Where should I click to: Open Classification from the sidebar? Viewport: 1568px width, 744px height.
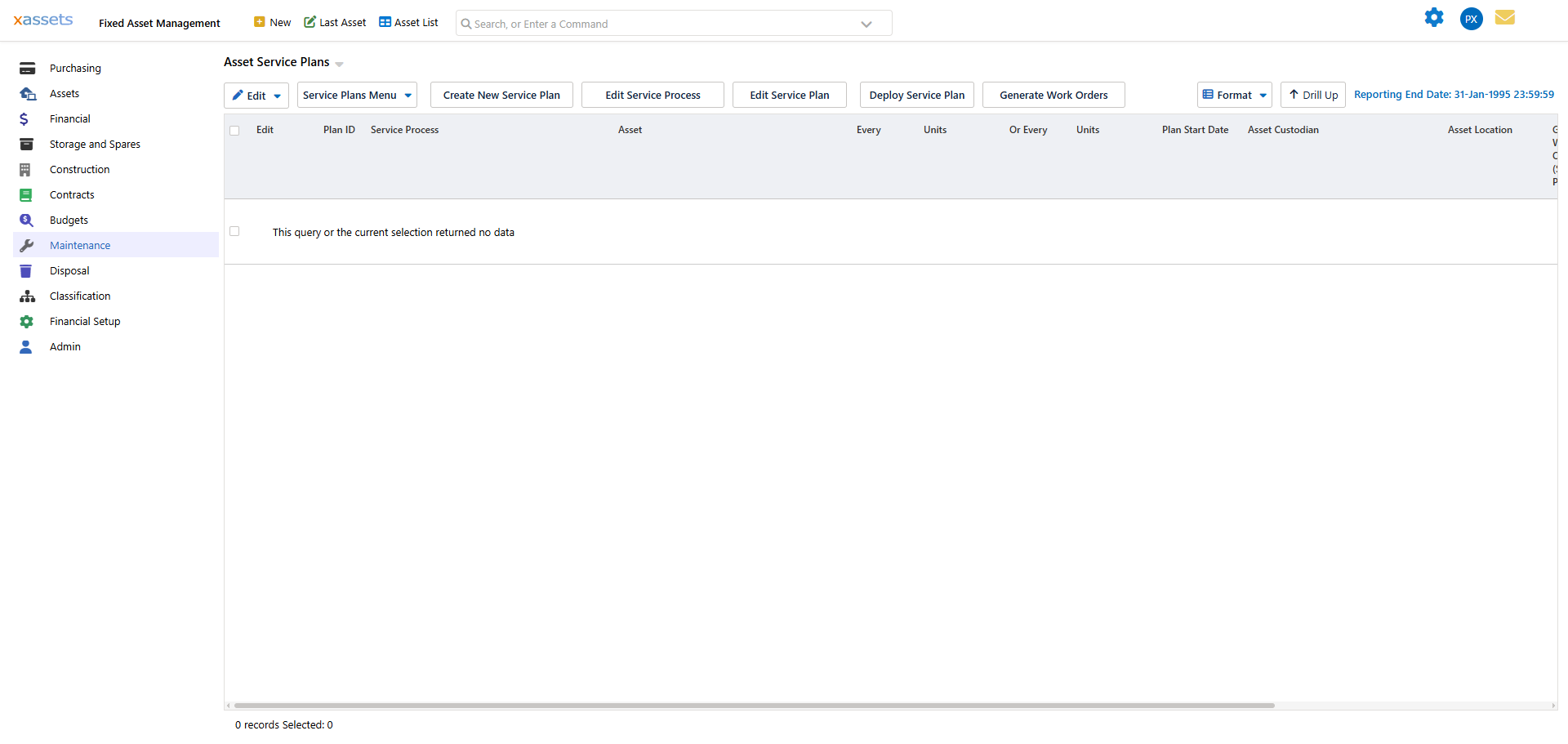(x=79, y=296)
